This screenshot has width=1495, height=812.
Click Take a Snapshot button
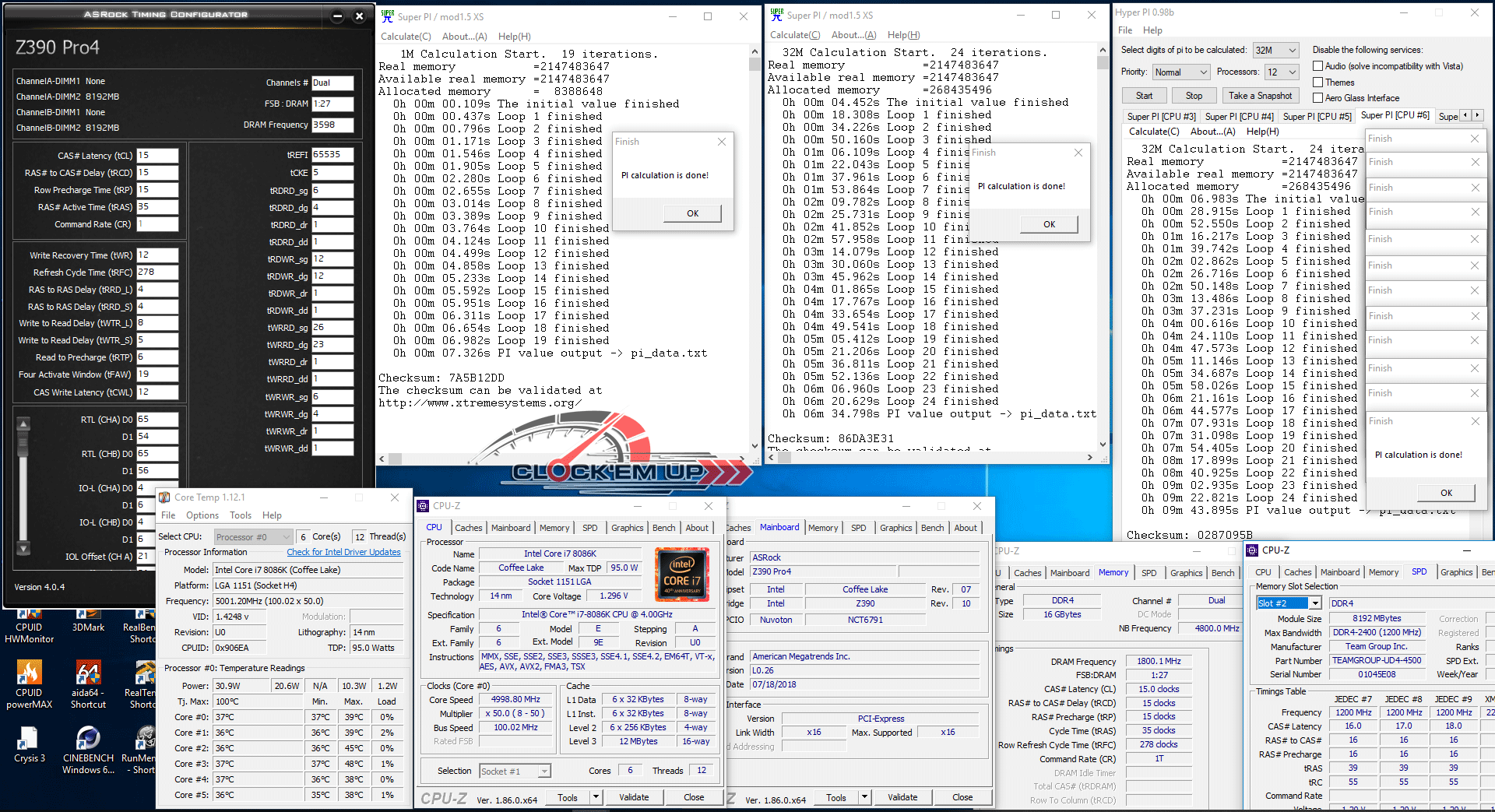1260,96
